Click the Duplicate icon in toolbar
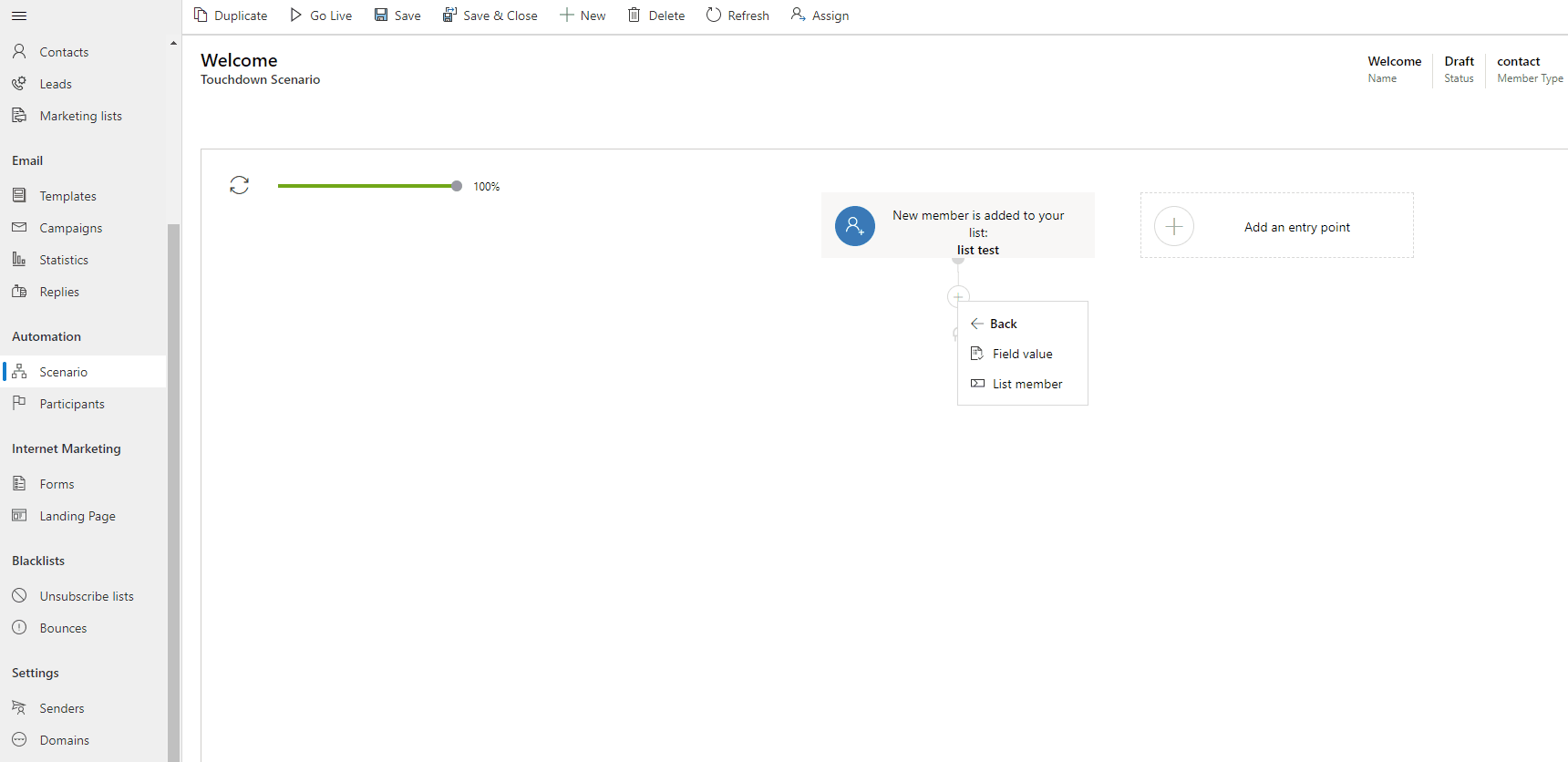The height and width of the screenshot is (762, 1568). click(201, 15)
